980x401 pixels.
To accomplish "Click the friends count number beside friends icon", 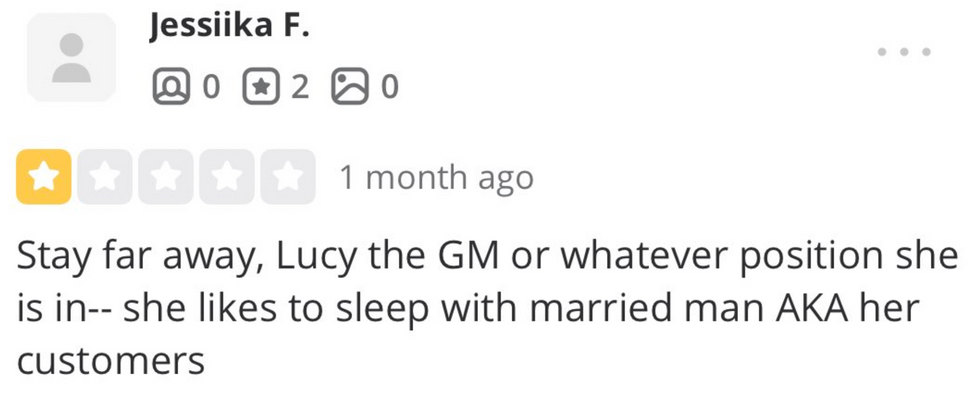I will tap(210, 88).
